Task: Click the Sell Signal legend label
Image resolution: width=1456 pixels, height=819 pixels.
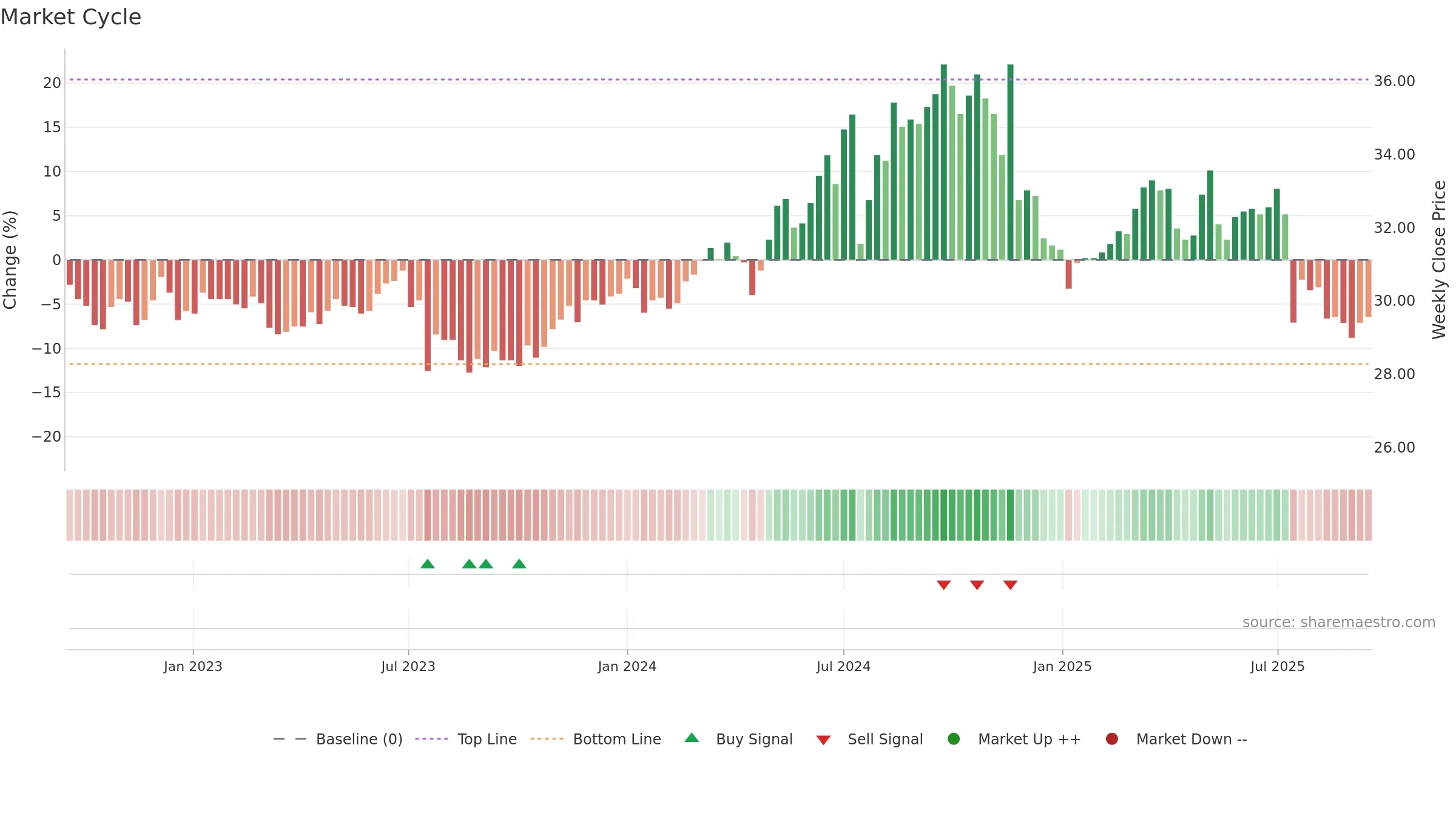Action: pyautogui.click(x=885, y=739)
